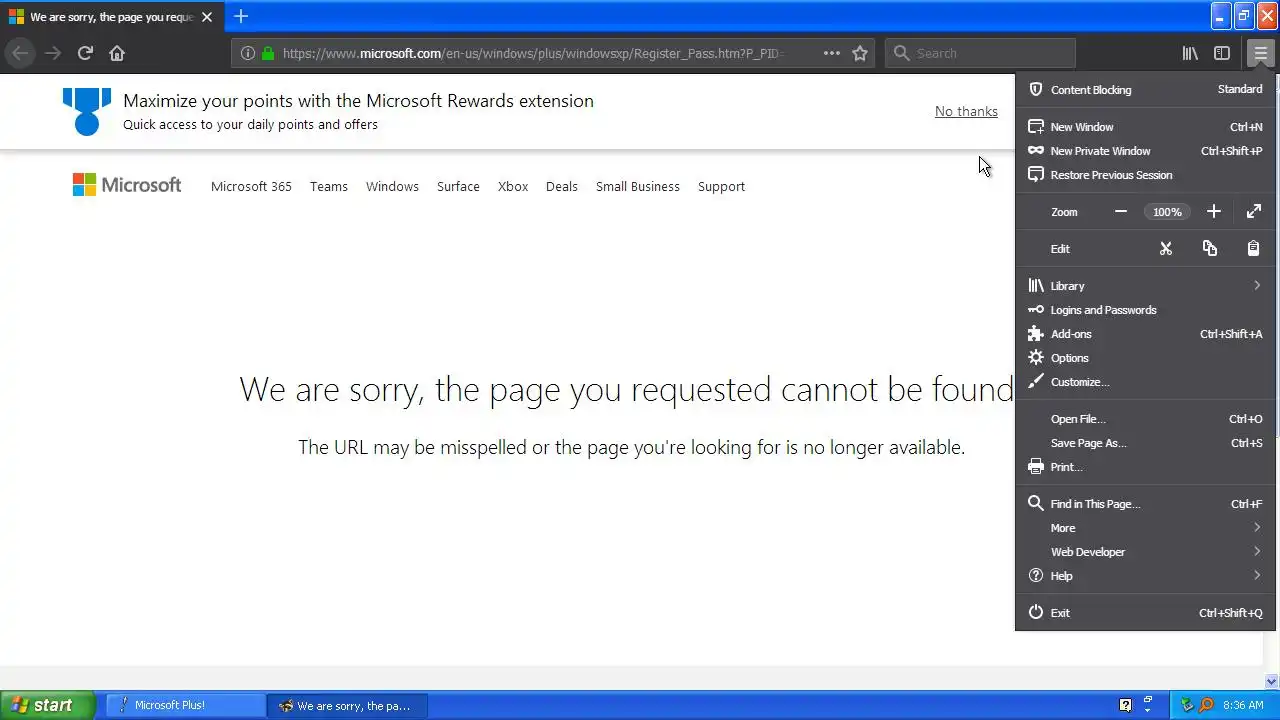Open page actions three-dots menu
This screenshot has width=1280, height=720.
[831, 53]
